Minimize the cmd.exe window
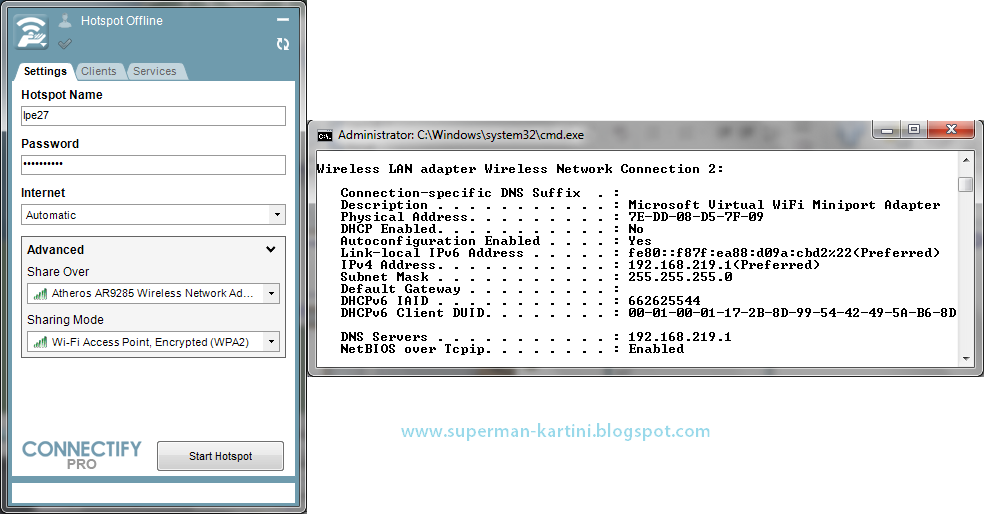The image size is (986, 514). click(x=887, y=130)
